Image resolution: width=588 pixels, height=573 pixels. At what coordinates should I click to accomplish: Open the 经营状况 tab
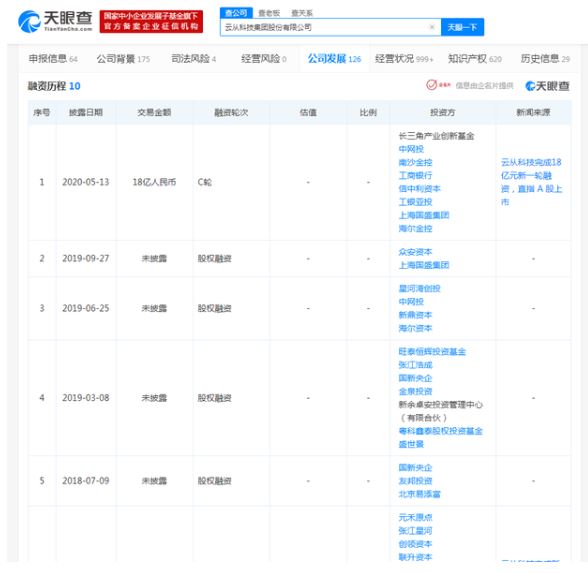[404, 59]
